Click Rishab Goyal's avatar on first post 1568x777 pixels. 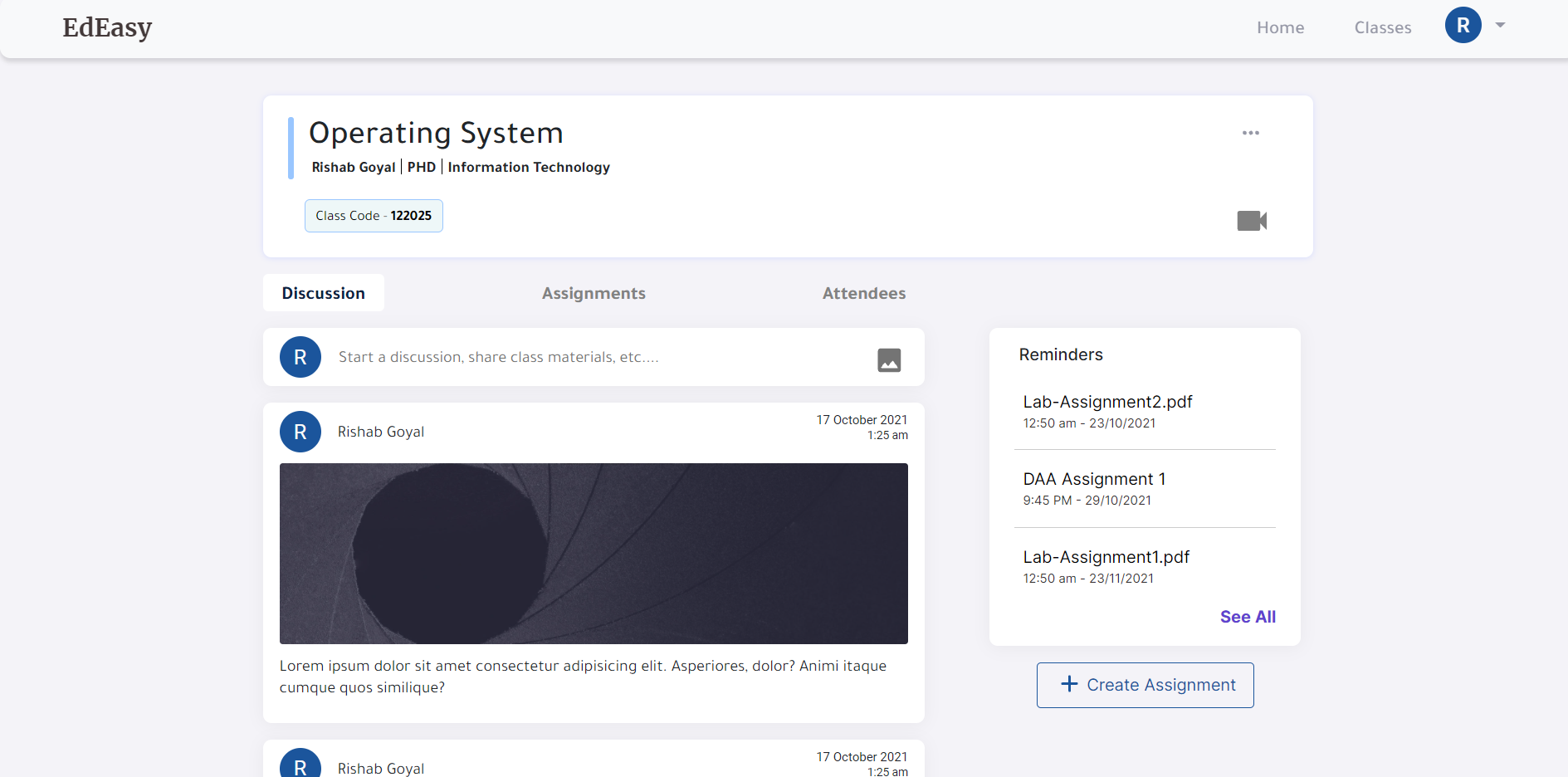point(300,432)
